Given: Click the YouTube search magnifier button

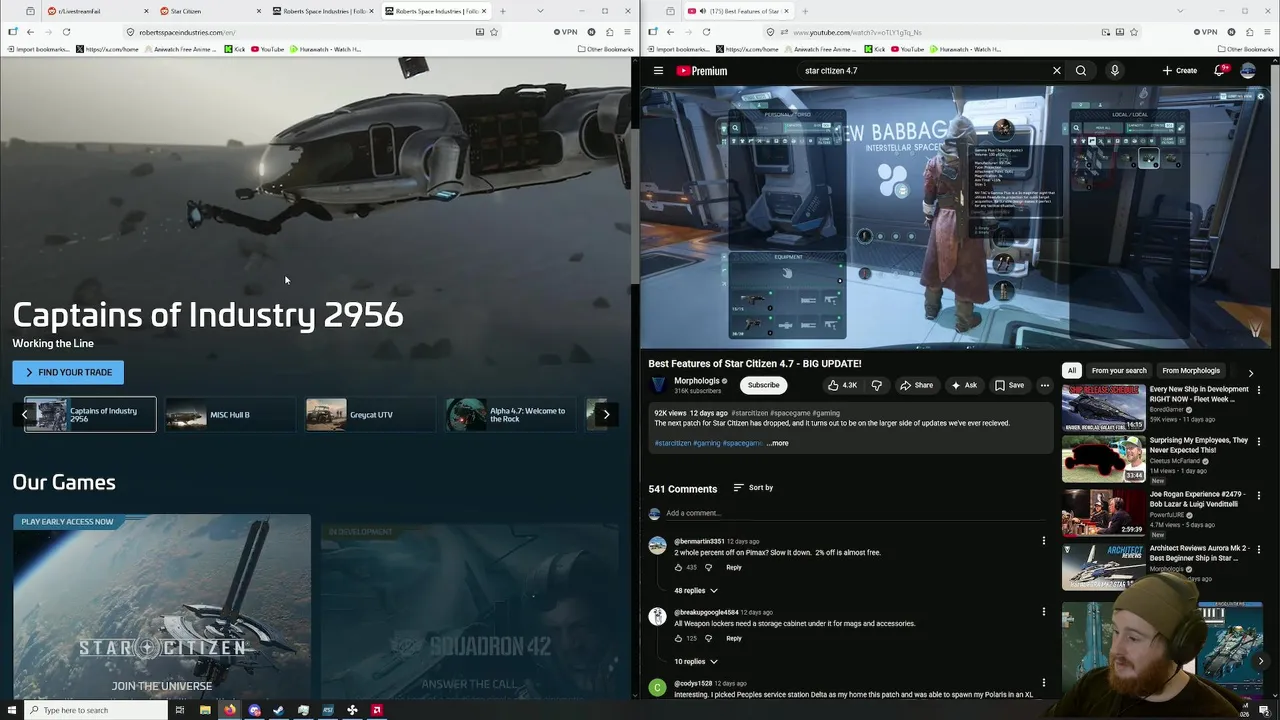Looking at the screenshot, I should pos(1081,71).
